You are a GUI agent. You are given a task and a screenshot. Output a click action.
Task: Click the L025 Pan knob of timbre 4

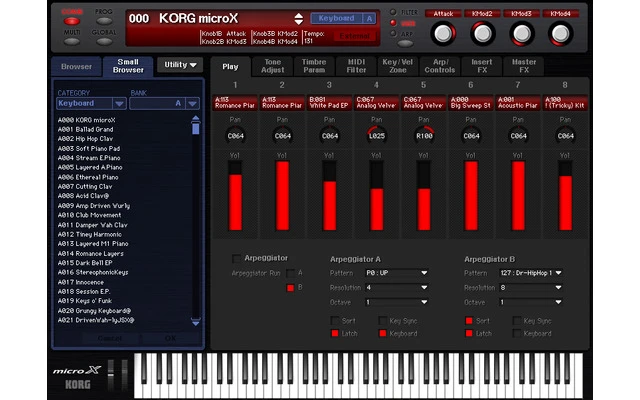(x=377, y=136)
